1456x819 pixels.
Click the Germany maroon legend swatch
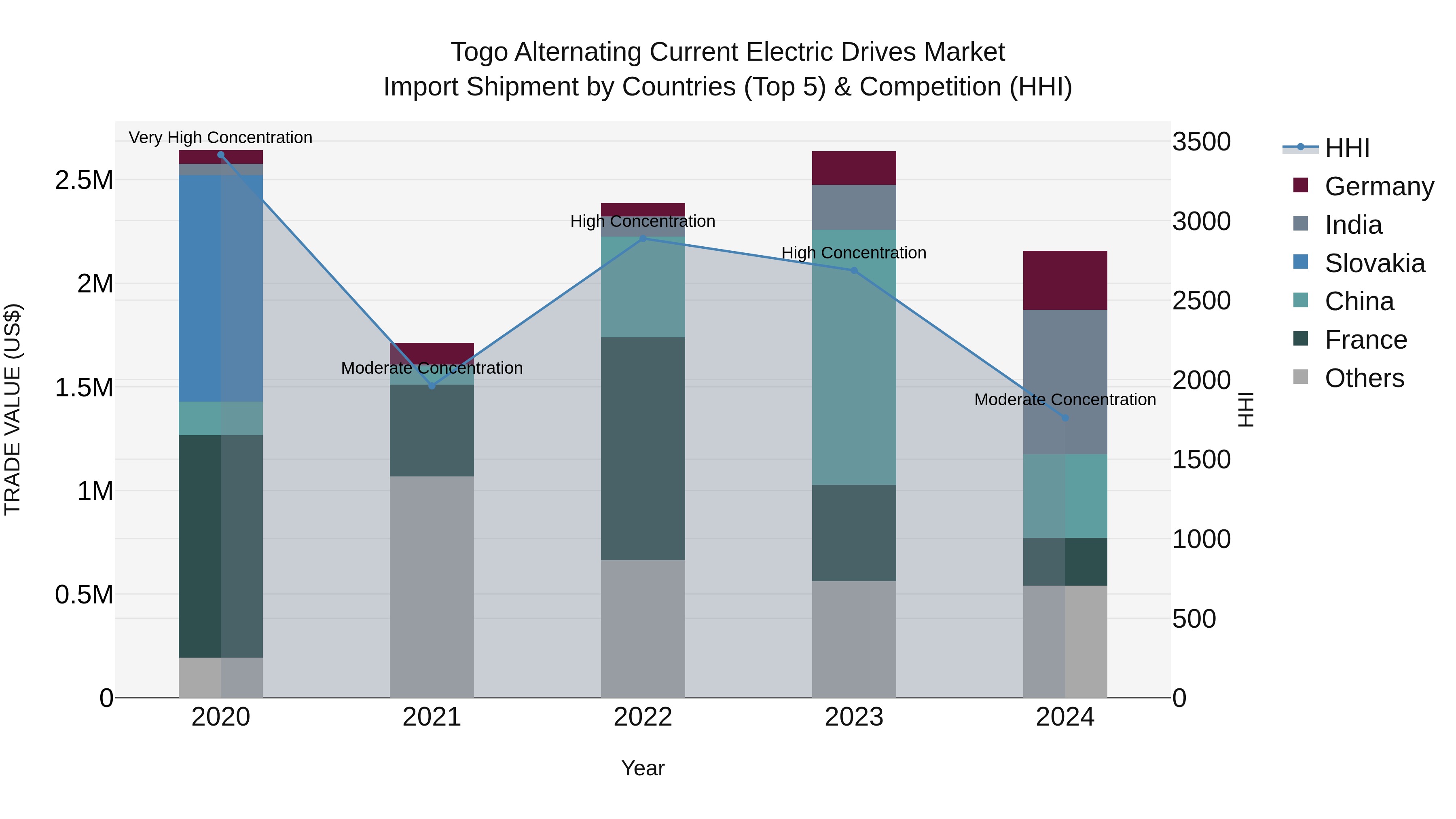coord(1301,185)
